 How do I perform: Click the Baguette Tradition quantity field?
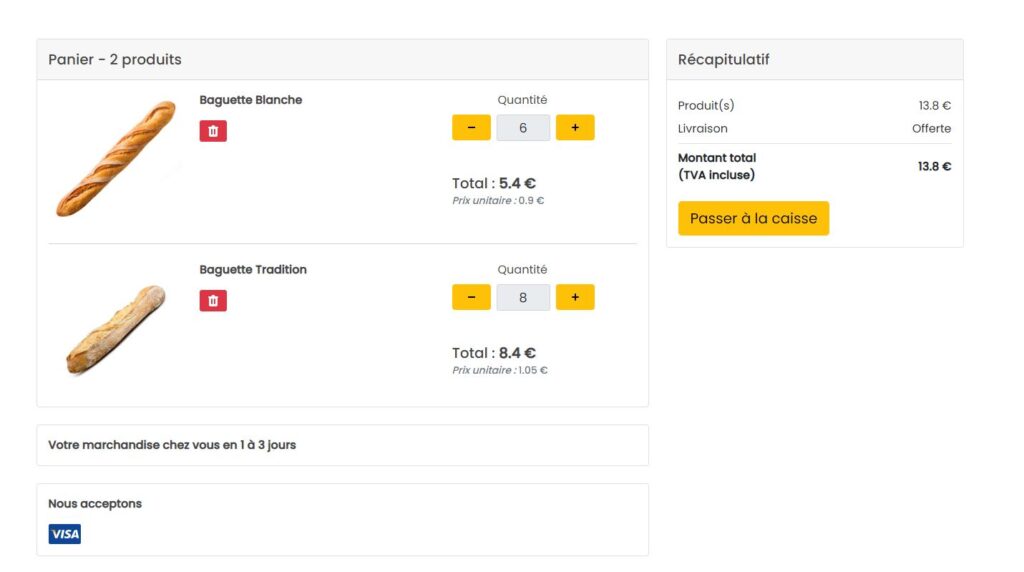click(x=523, y=298)
